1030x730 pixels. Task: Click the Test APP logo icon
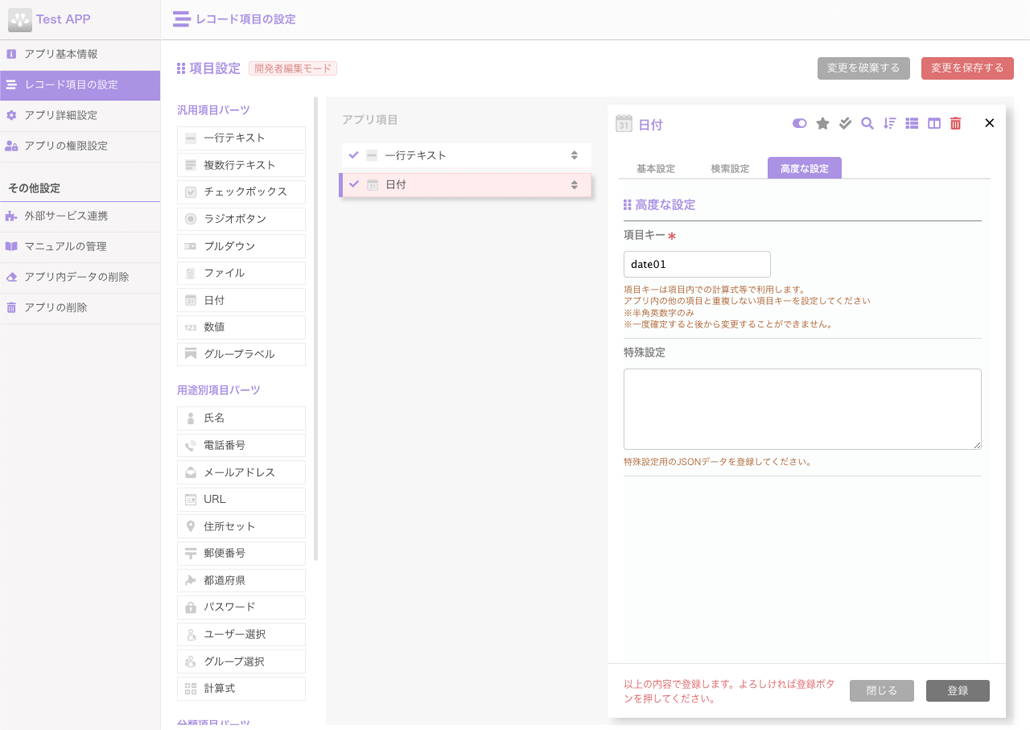20,20
